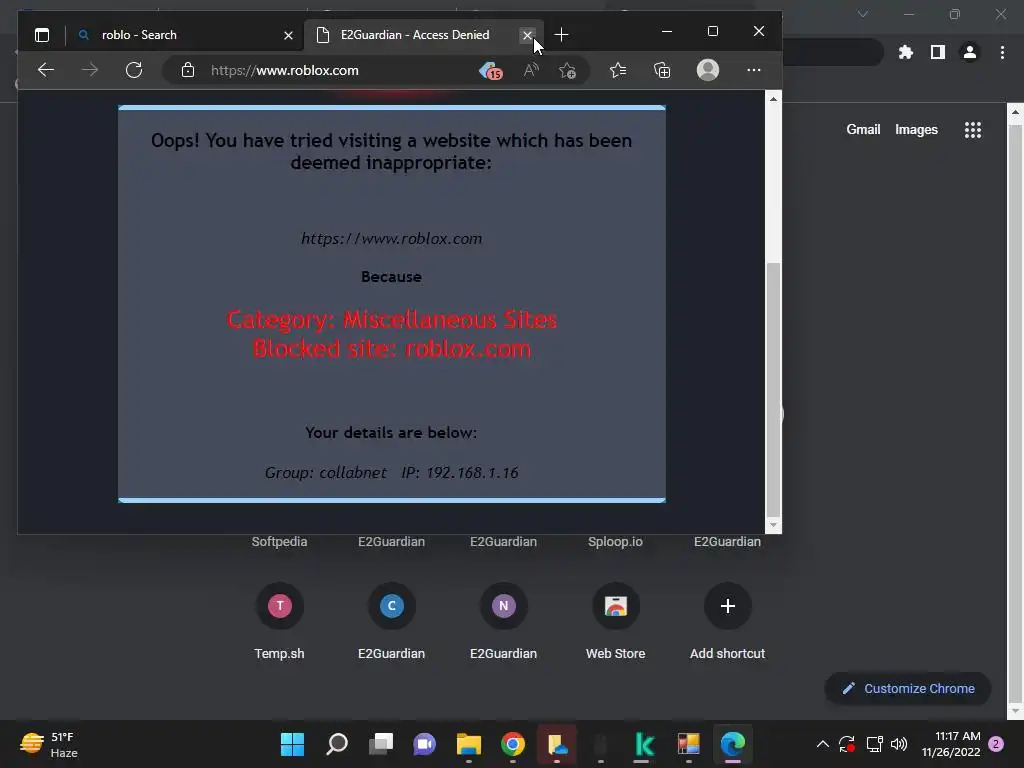1024x768 pixels.
Task: Open Edge Favorites list
Action: pos(617,70)
